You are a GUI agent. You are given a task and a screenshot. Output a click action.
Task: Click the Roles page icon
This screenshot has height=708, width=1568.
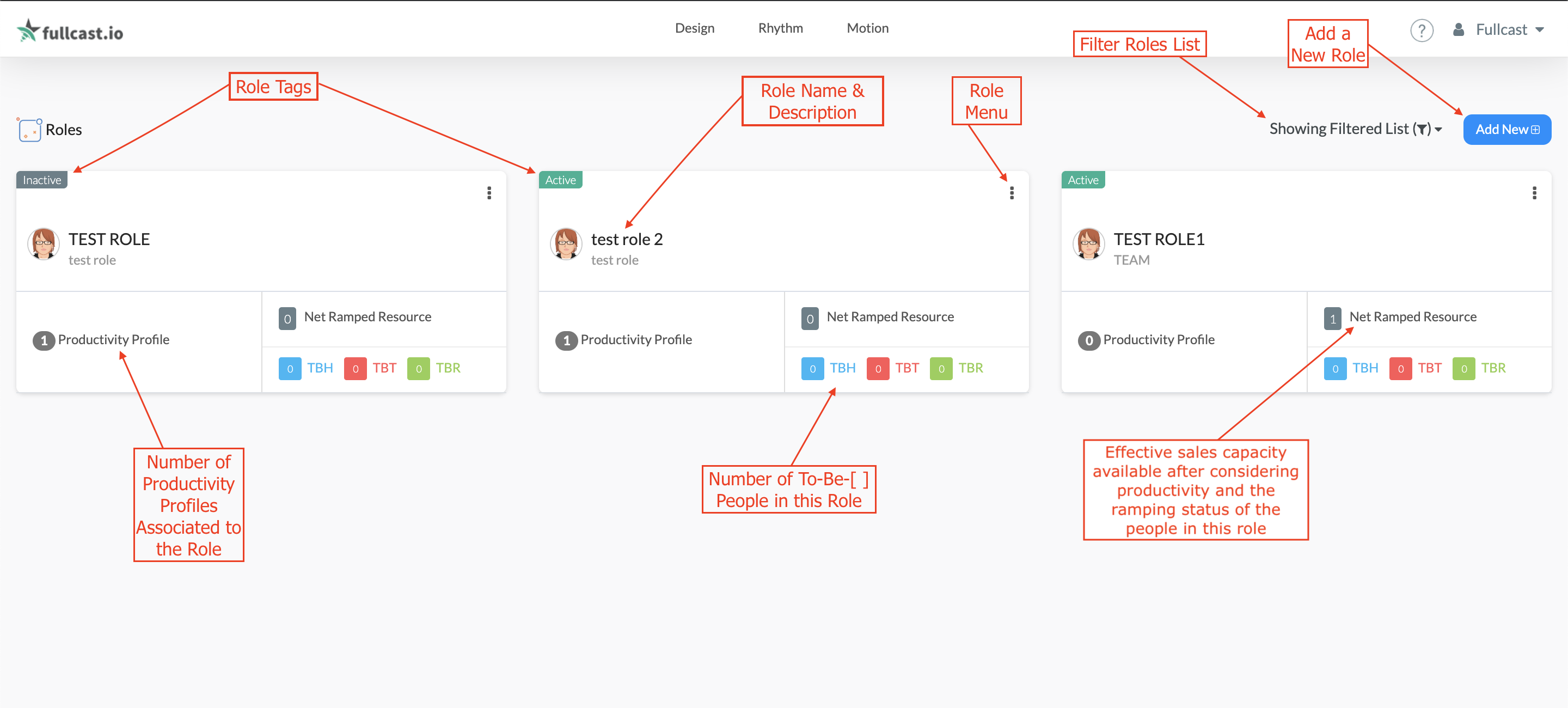point(29,130)
